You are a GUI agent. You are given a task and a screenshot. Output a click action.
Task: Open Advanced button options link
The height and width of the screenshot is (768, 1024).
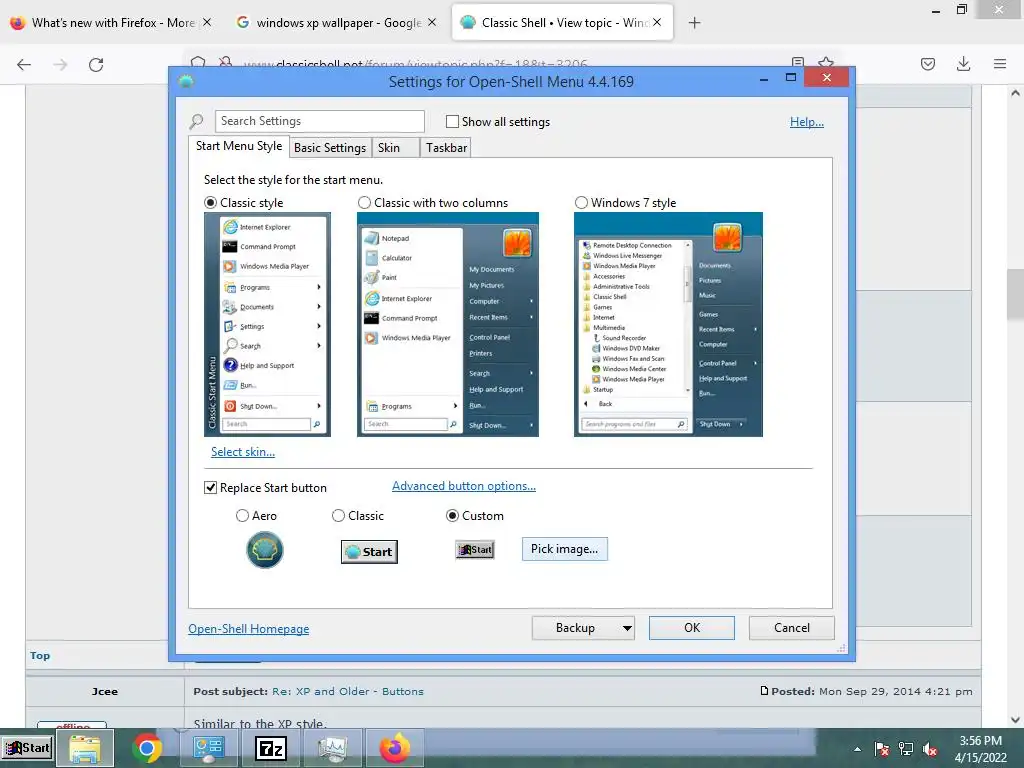coord(464,486)
